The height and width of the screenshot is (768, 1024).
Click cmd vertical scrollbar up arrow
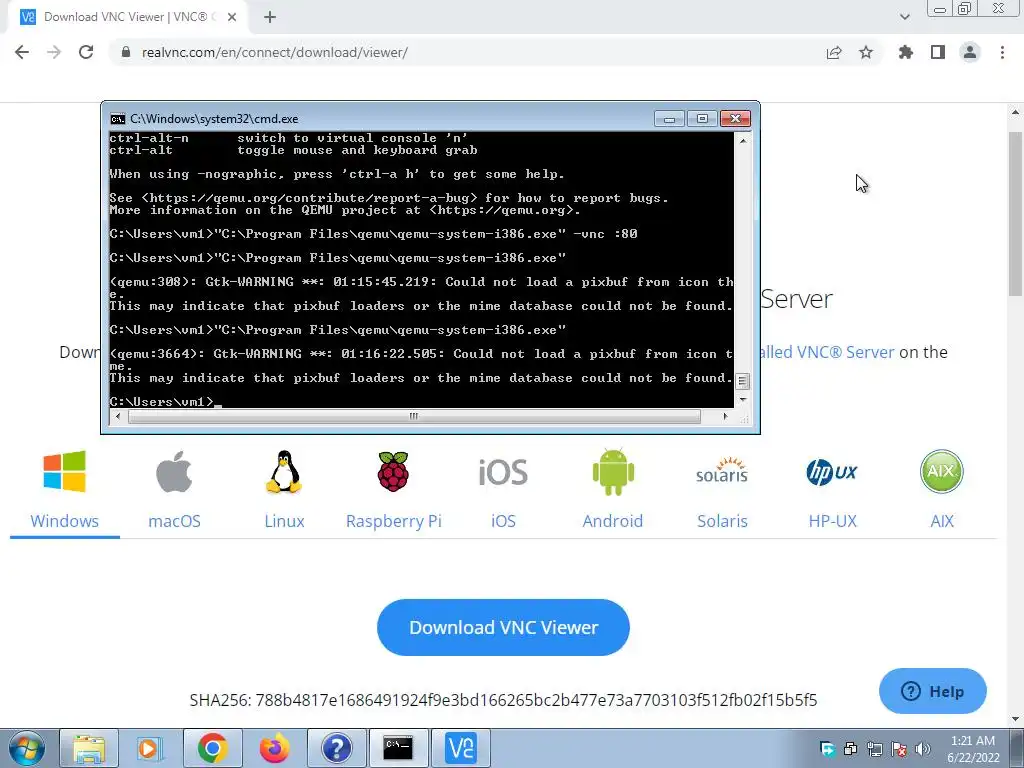[743, 140]
